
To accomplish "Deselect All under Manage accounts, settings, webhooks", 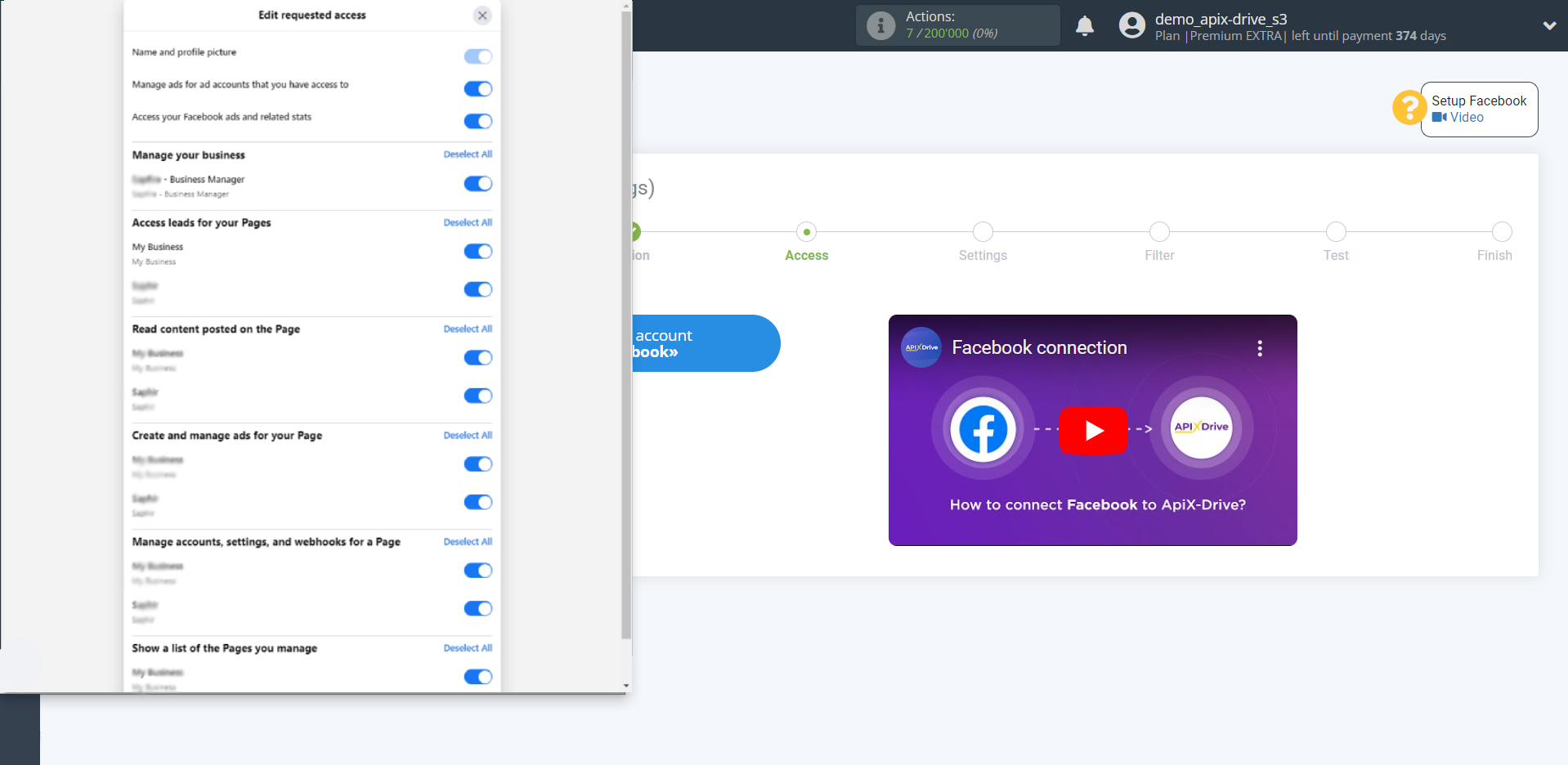I will tap(468, 542).
